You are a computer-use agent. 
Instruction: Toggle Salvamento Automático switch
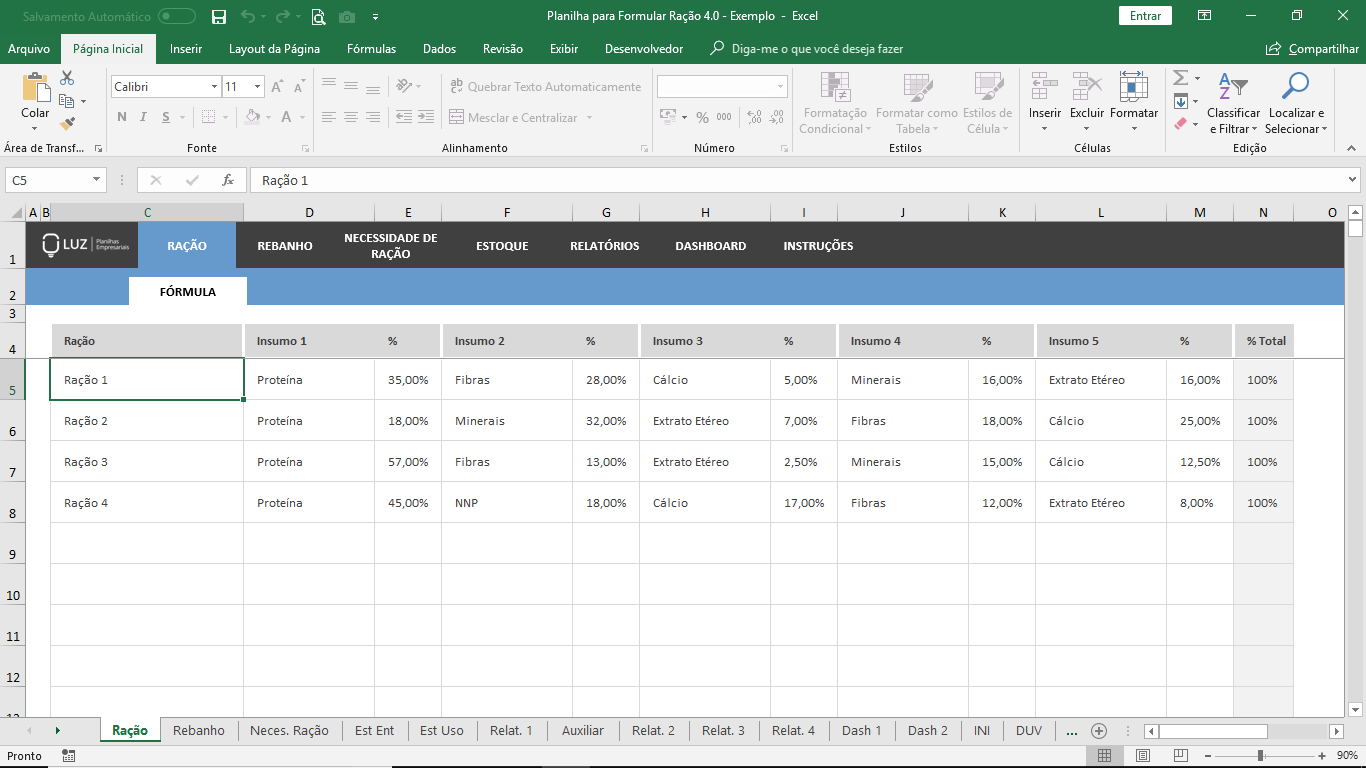click(x=177, y=16)
